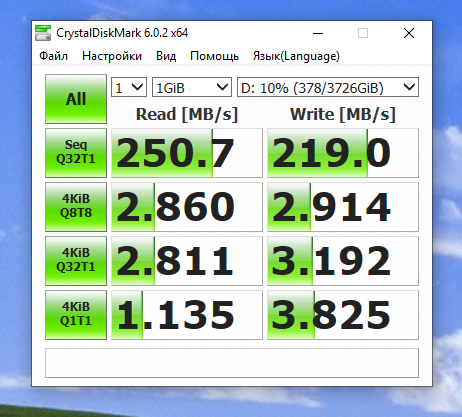This screenshot has width=462, height=417.
Task: Click the empty comment field at the bottom
Action: coord(232,363)
